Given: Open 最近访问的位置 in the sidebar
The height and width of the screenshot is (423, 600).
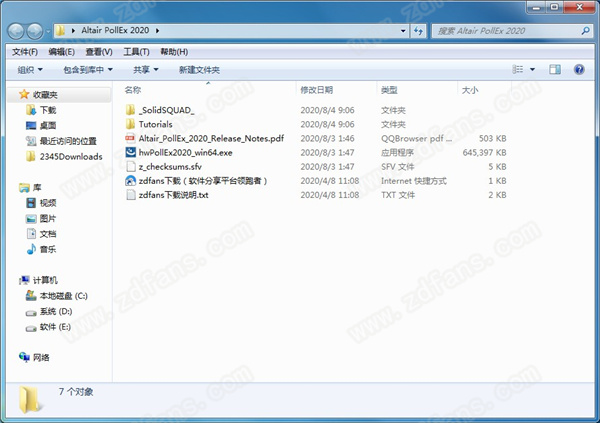Looking at the screenshot, I should 68,141.
